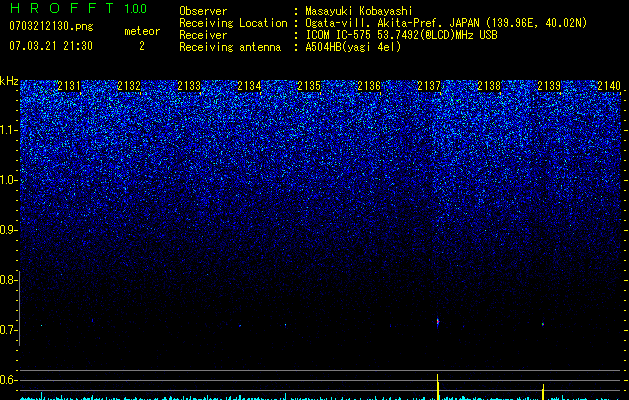
Task: Click the 1.1 kHz axis label
Action: (x=9, y=130)
